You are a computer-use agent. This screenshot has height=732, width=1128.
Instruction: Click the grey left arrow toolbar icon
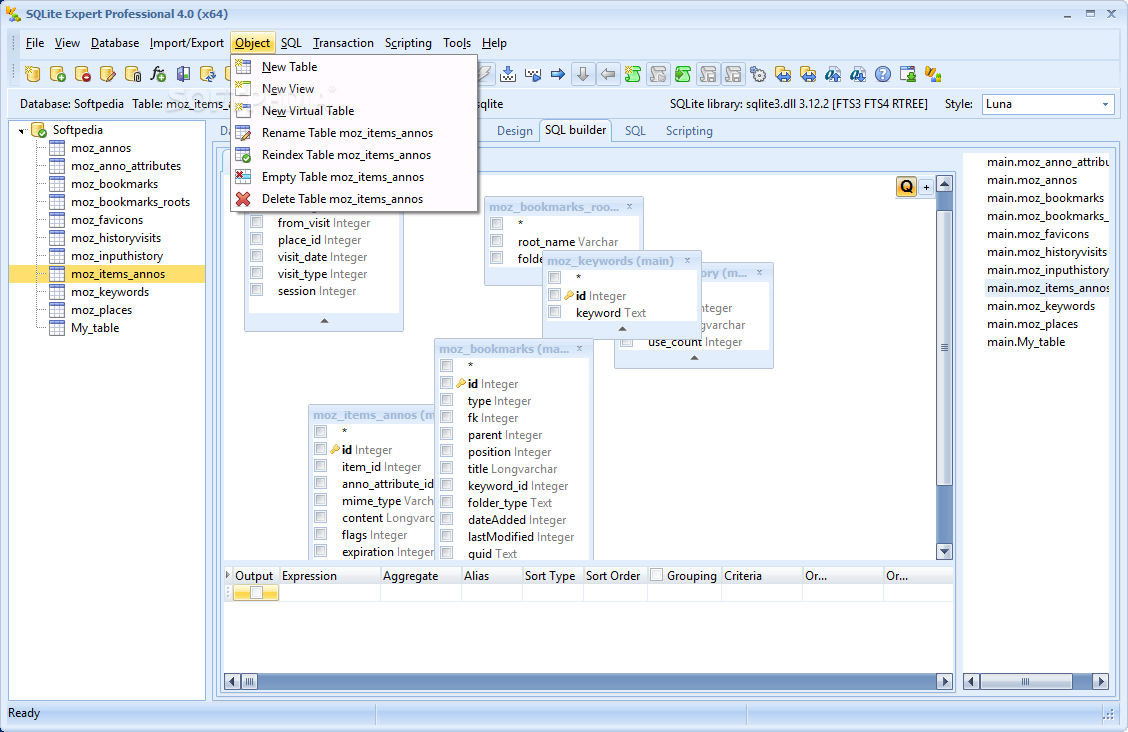click(x=608, y=74)
